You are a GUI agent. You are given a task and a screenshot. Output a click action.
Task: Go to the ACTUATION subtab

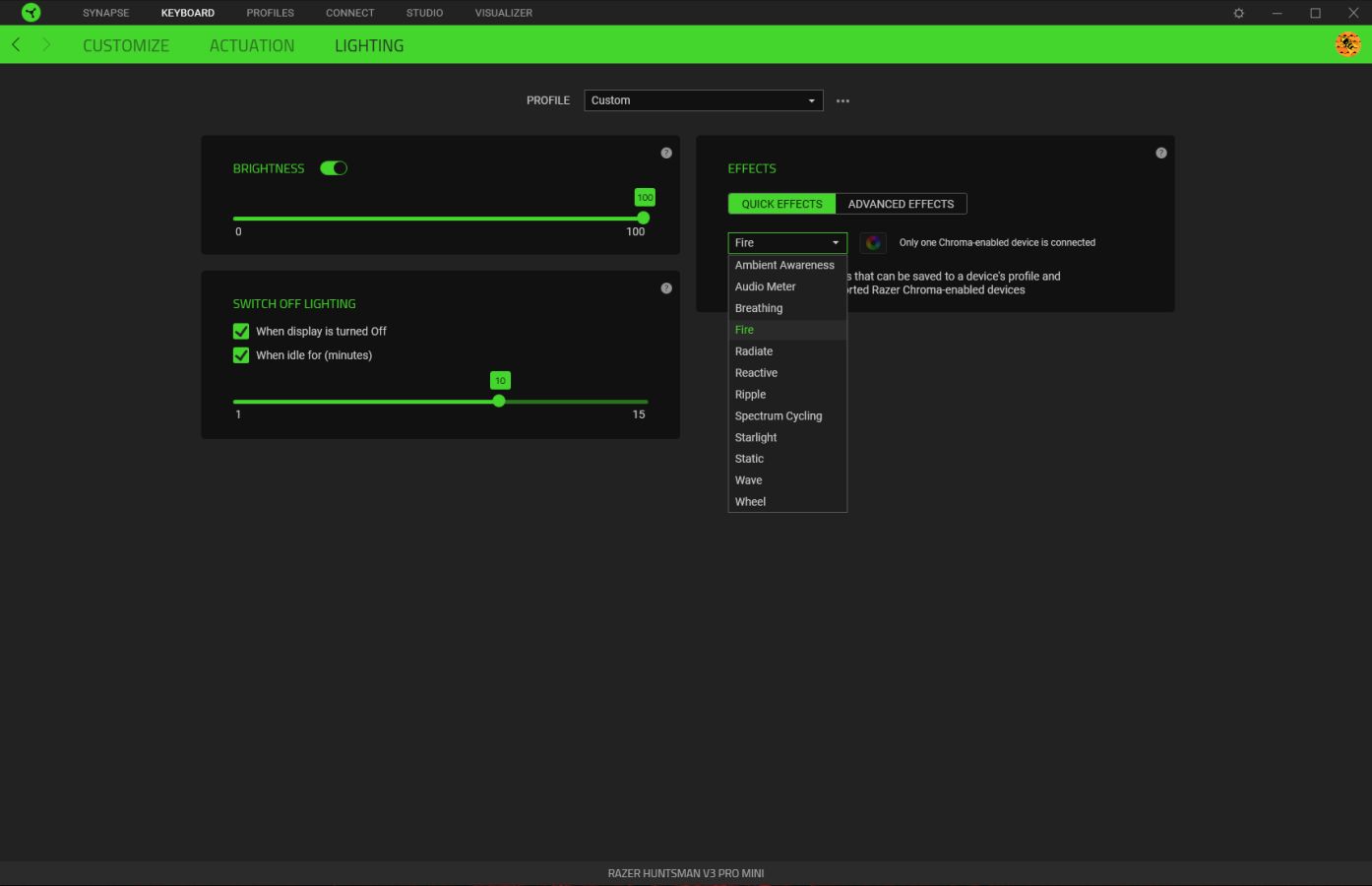pyautogui.click(x=252, y=45)
